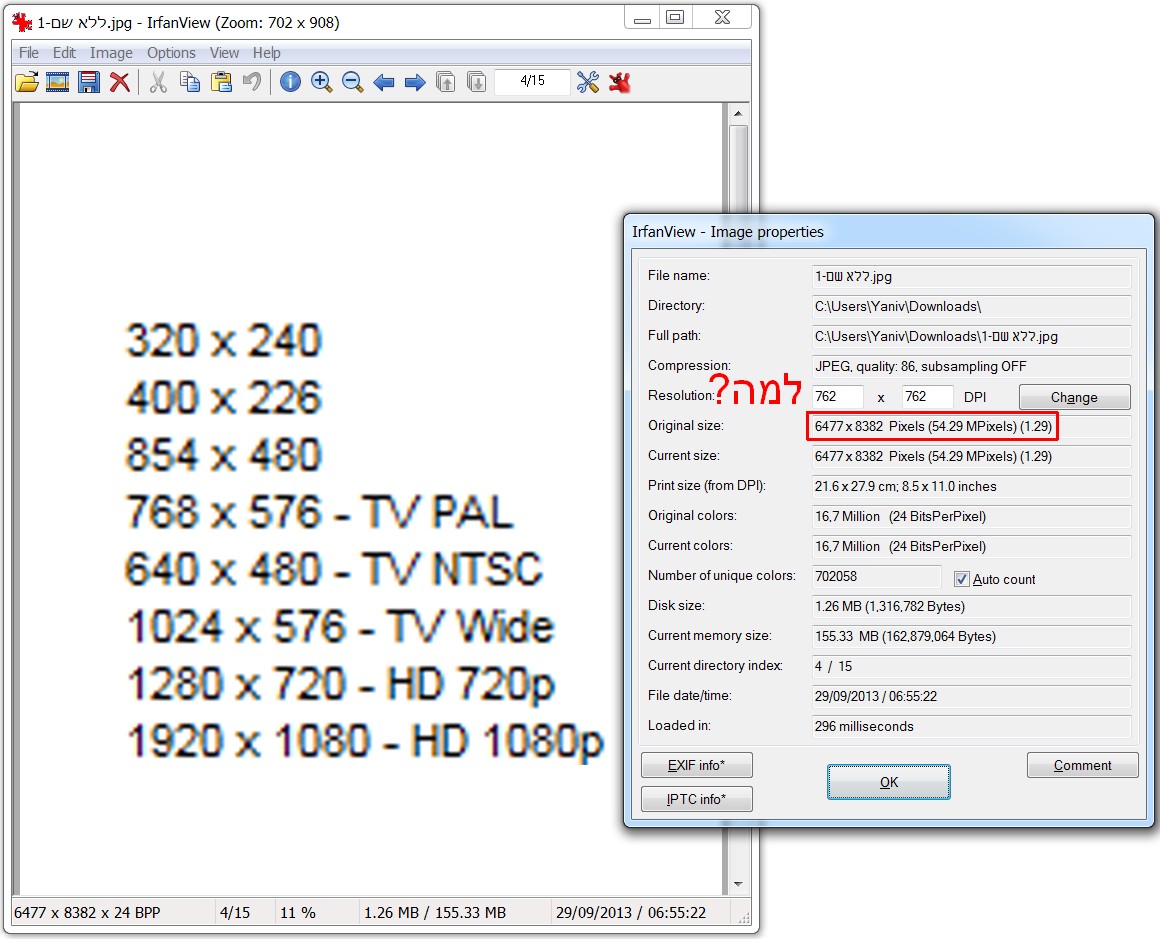Click status bar dimensions 6477 x 8382 x 24 BPP

(87, 912)
